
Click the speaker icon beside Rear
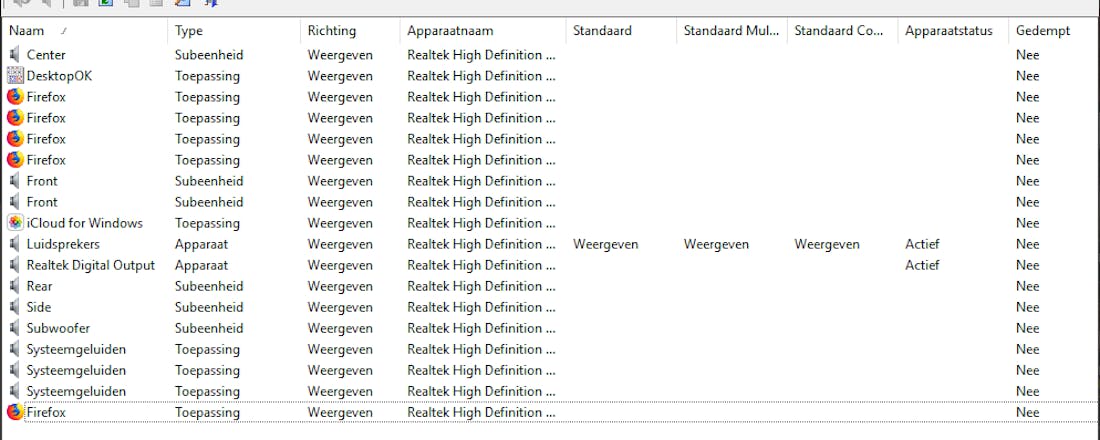click(15, 286)
